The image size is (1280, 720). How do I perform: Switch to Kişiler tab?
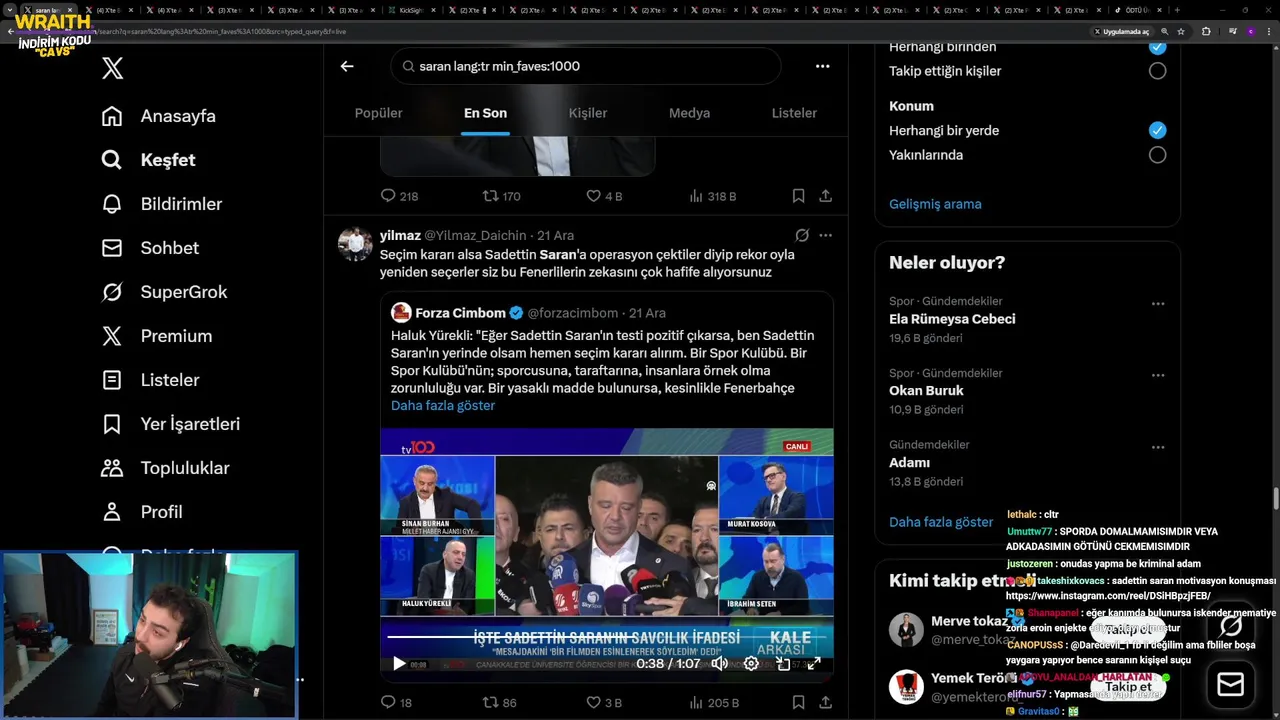588,113
